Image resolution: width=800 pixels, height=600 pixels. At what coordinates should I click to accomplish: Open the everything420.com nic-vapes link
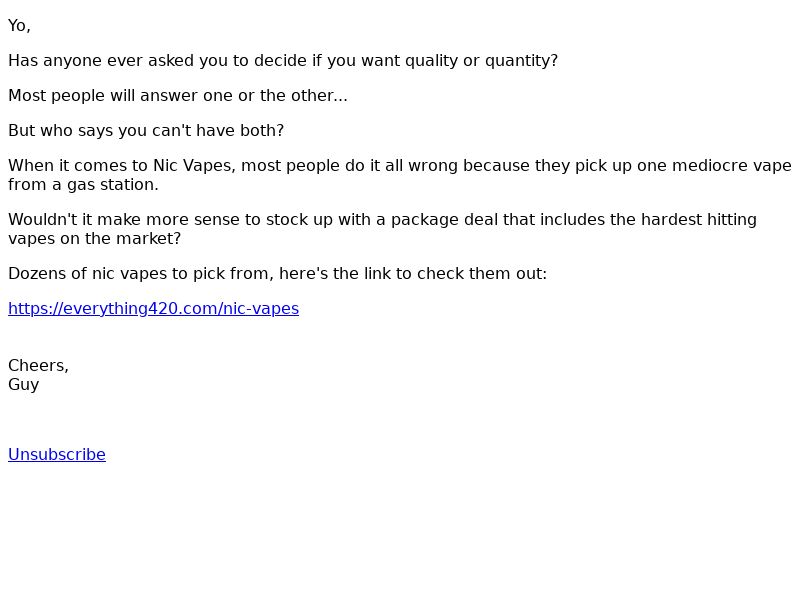click(x=154, y=309)
